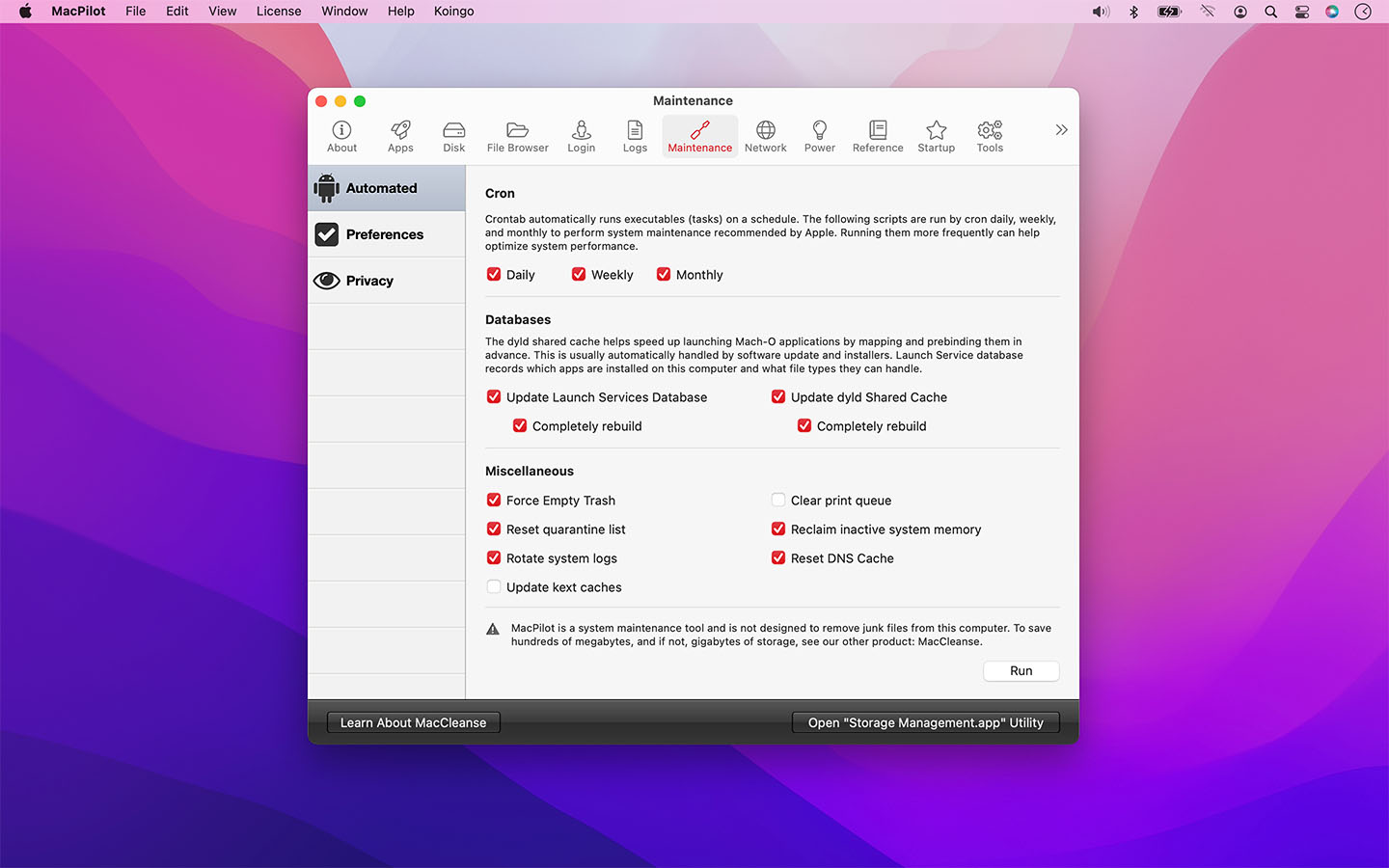Open the License menu
1389x868 pixels.
(279, 12)
